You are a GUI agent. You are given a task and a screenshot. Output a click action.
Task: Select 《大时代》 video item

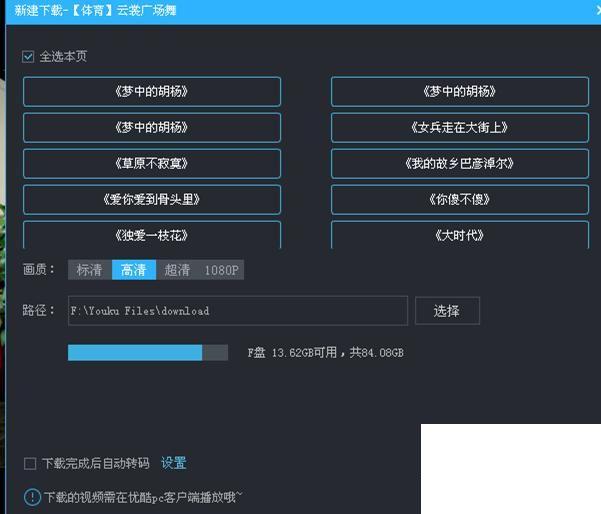click(x=459, y=235)
